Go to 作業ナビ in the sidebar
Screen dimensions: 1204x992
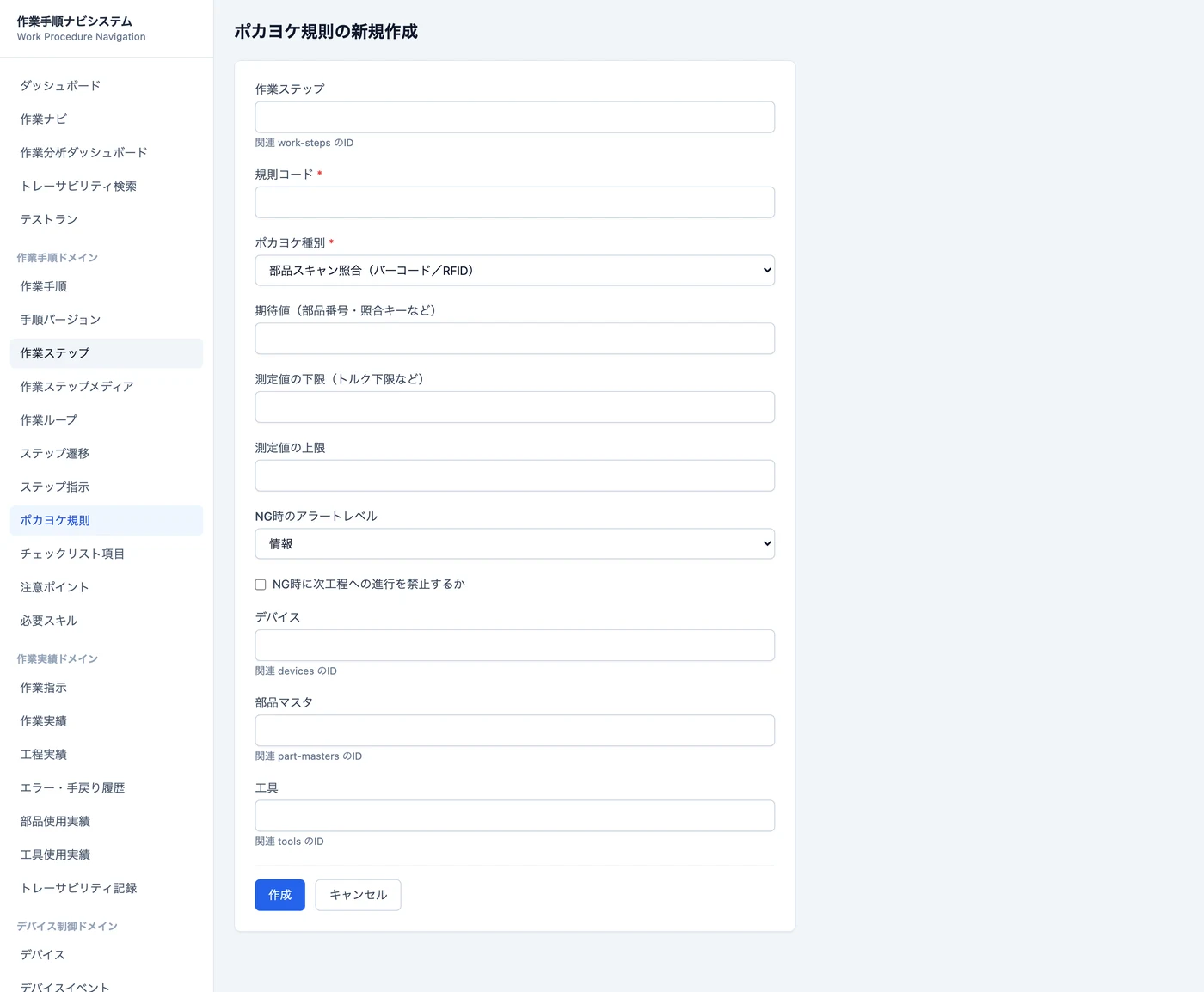[x=107, y=119]
